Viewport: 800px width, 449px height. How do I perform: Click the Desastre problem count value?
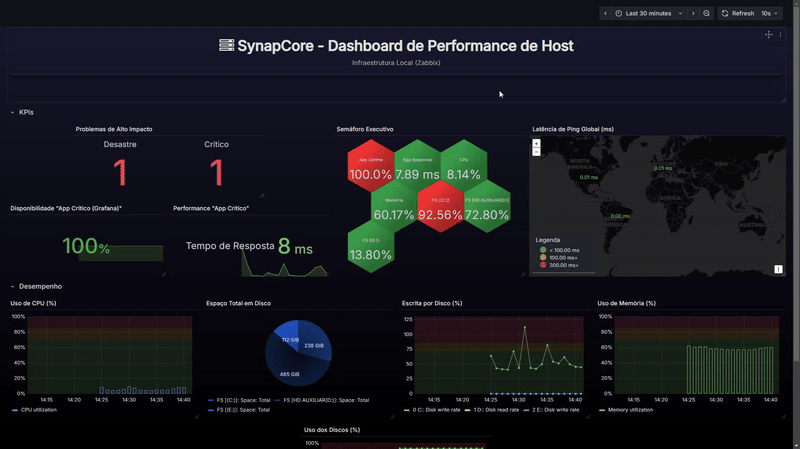[x=120, y=172]
